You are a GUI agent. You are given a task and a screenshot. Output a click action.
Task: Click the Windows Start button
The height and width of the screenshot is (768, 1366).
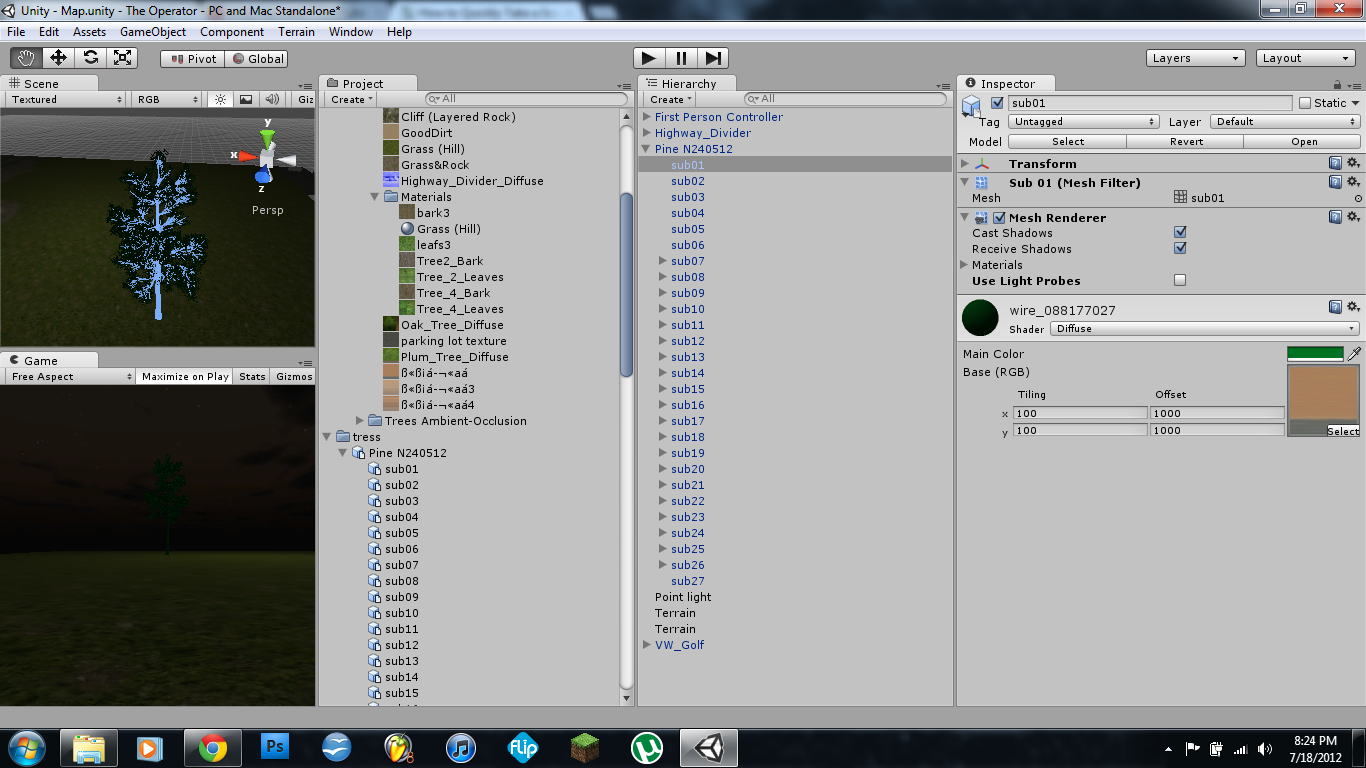26,748
